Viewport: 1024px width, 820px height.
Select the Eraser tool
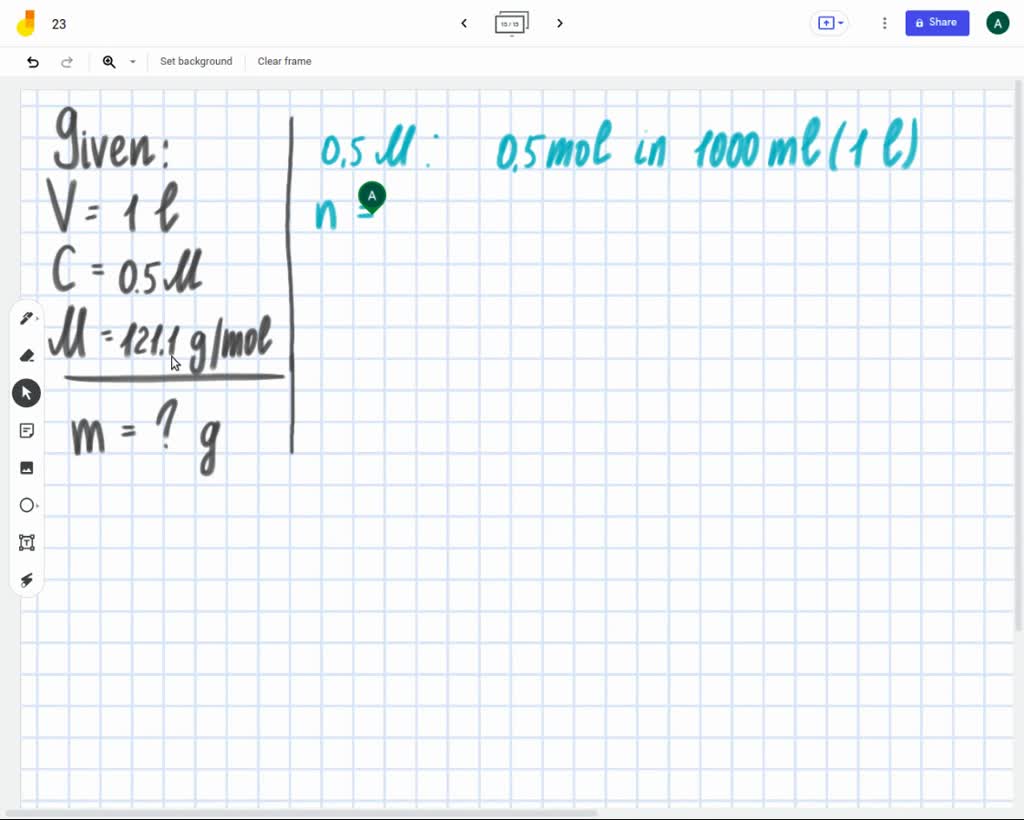click(x=27, y=355)
